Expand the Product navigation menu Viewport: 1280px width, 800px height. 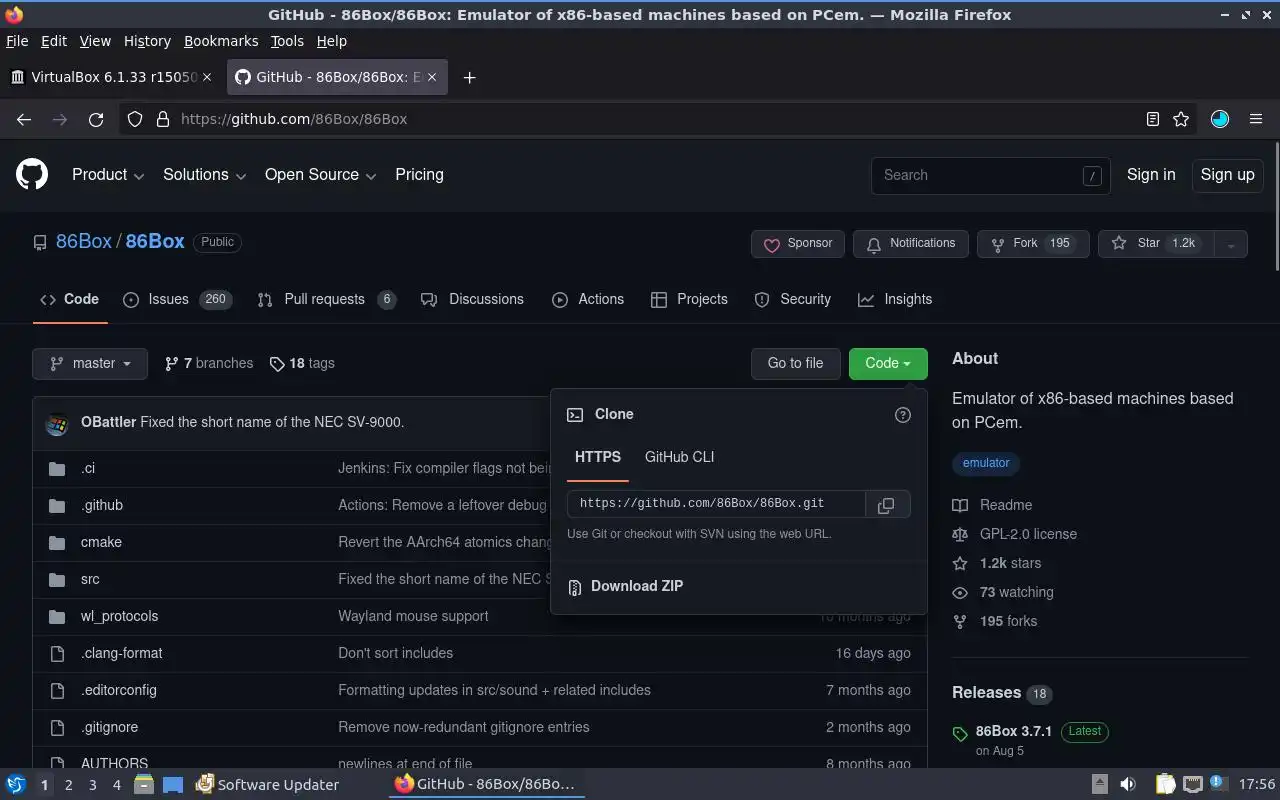click(108, 175)
